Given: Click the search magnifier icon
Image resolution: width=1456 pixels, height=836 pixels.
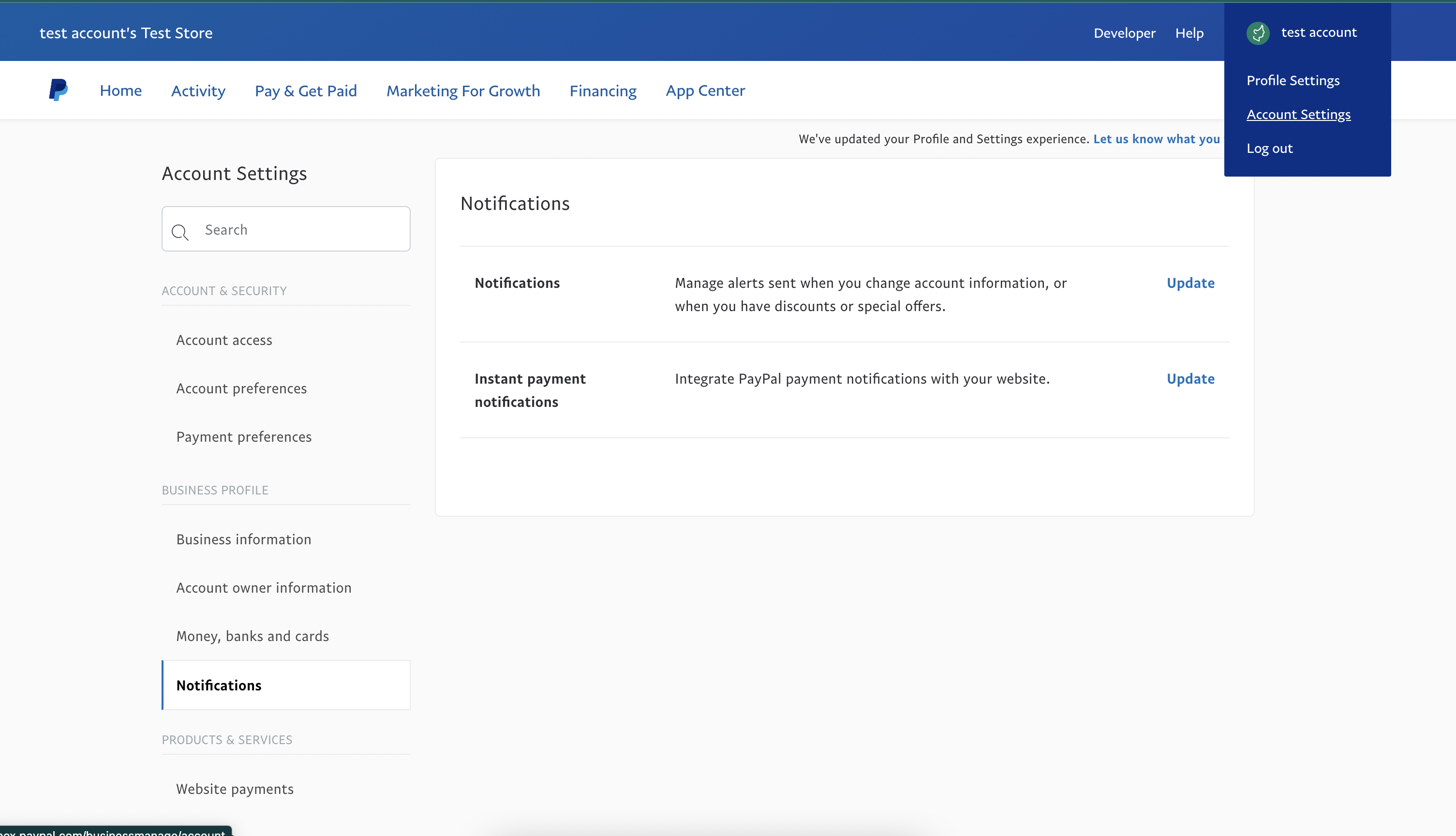Looking at the screenshot, I should 179,231.
